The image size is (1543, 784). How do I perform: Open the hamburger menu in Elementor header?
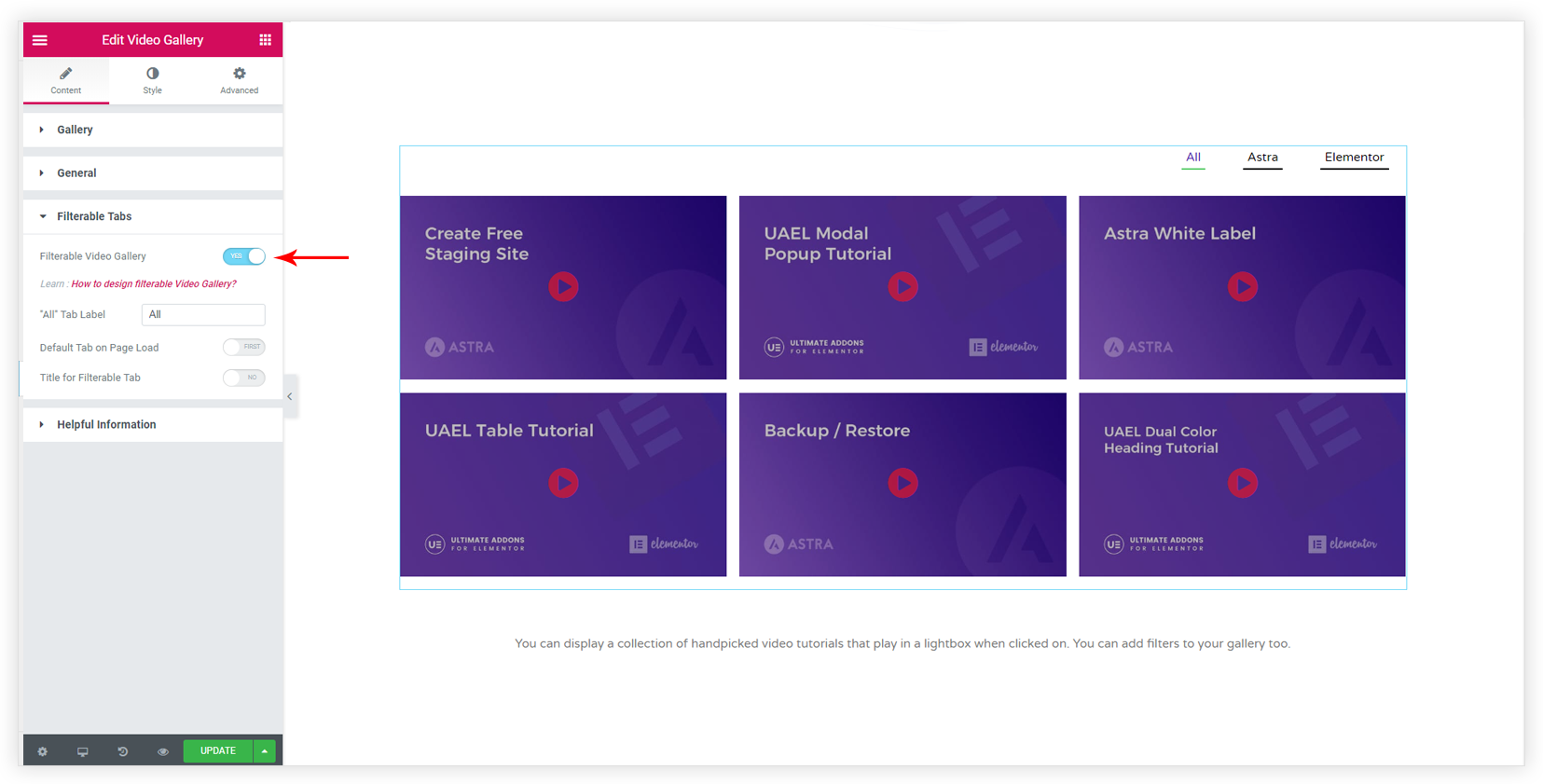(40, 40)
